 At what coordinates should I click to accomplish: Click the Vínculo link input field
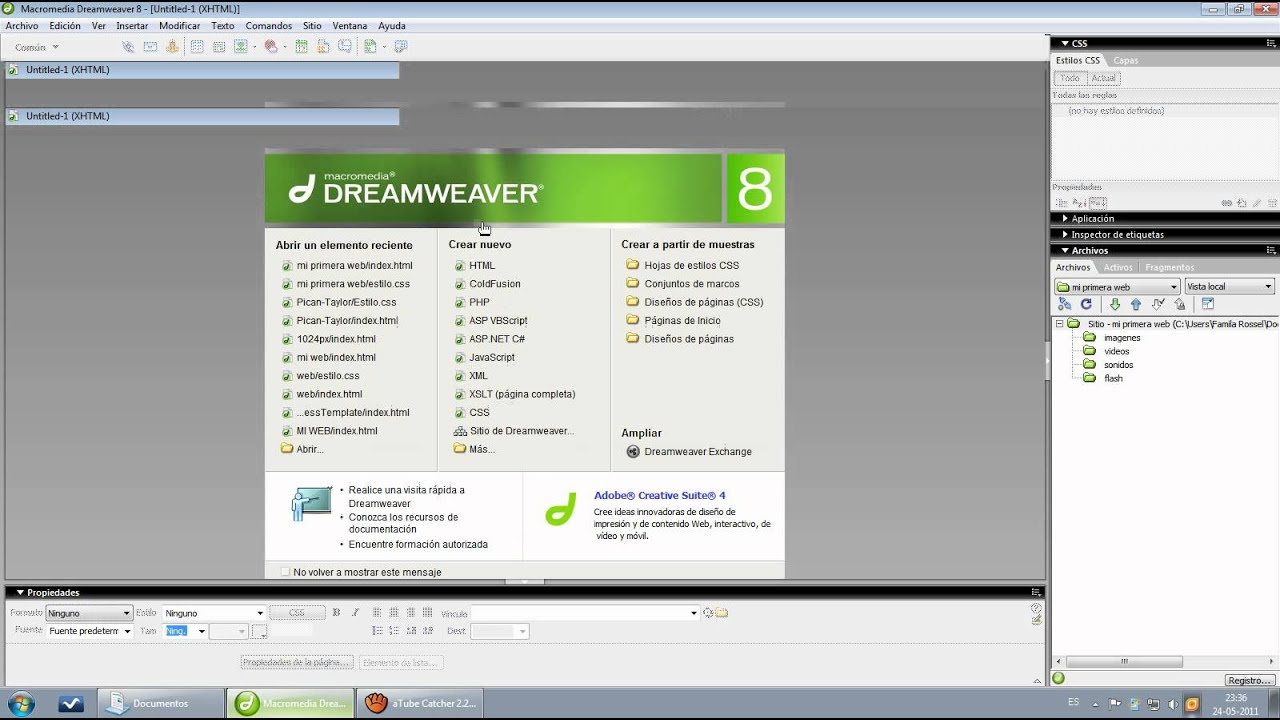(580, 613)
